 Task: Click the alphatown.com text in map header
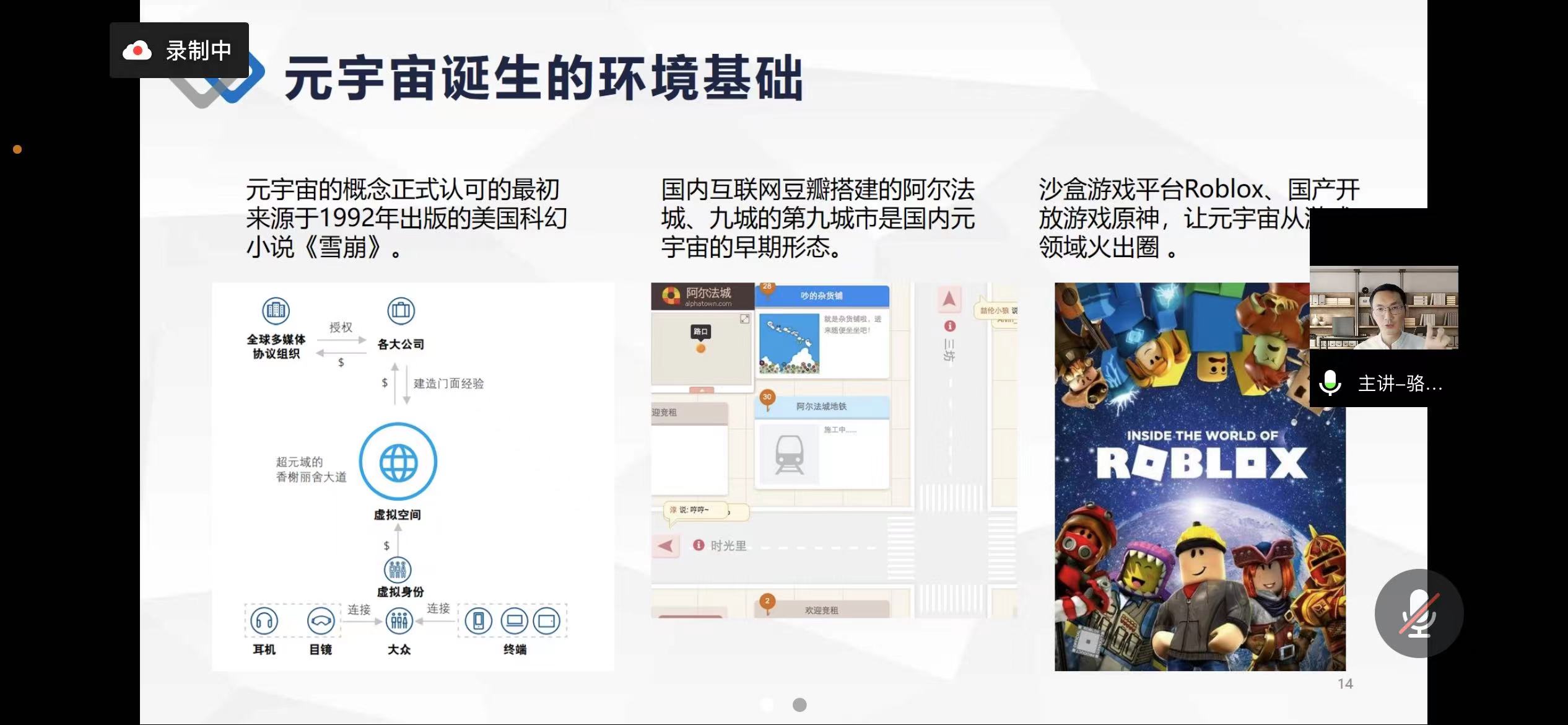pyautogui.click(x=708, y=304)
